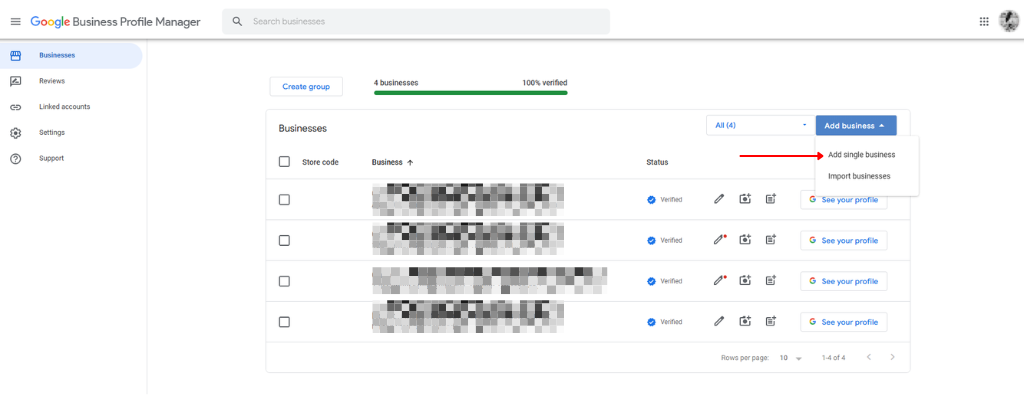Image resolution: width=1024 pixels, height=400 pixels.
Task: Click the Reviews icon in sidebar
Action: tap(16, 81)
